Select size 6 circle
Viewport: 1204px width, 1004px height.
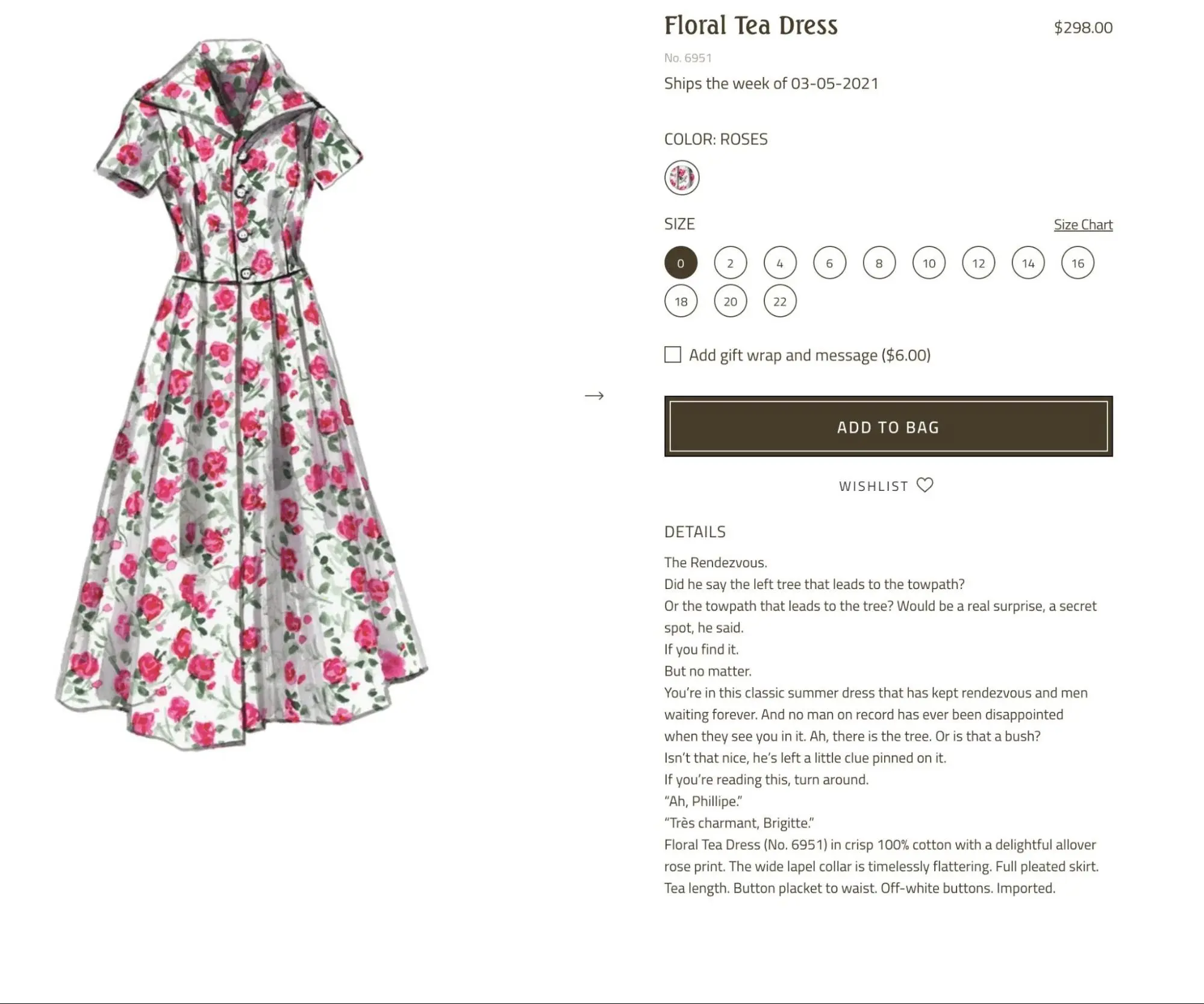tap(829, 263)
